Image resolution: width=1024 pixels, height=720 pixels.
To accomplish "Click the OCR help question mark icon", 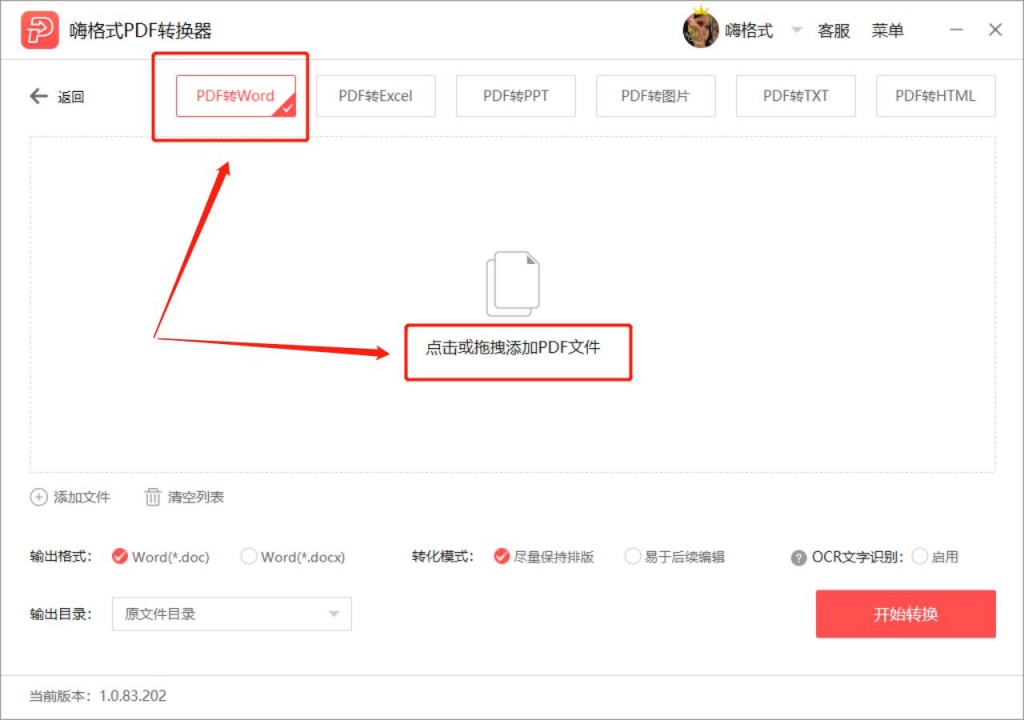I will pyautogui.click(x=798, y=558).
